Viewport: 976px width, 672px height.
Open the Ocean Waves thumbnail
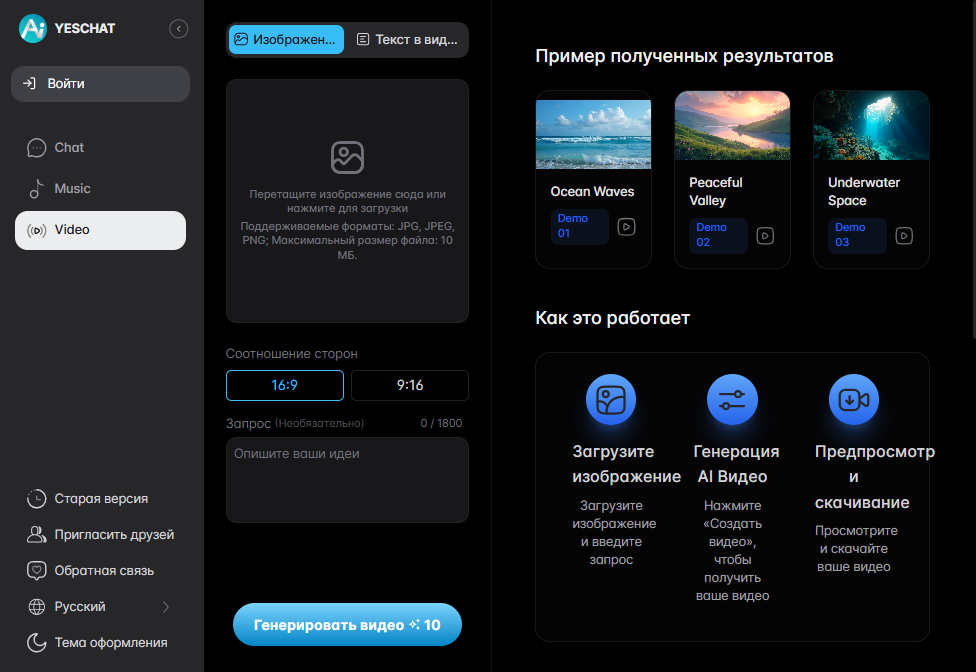coord(593,134)
